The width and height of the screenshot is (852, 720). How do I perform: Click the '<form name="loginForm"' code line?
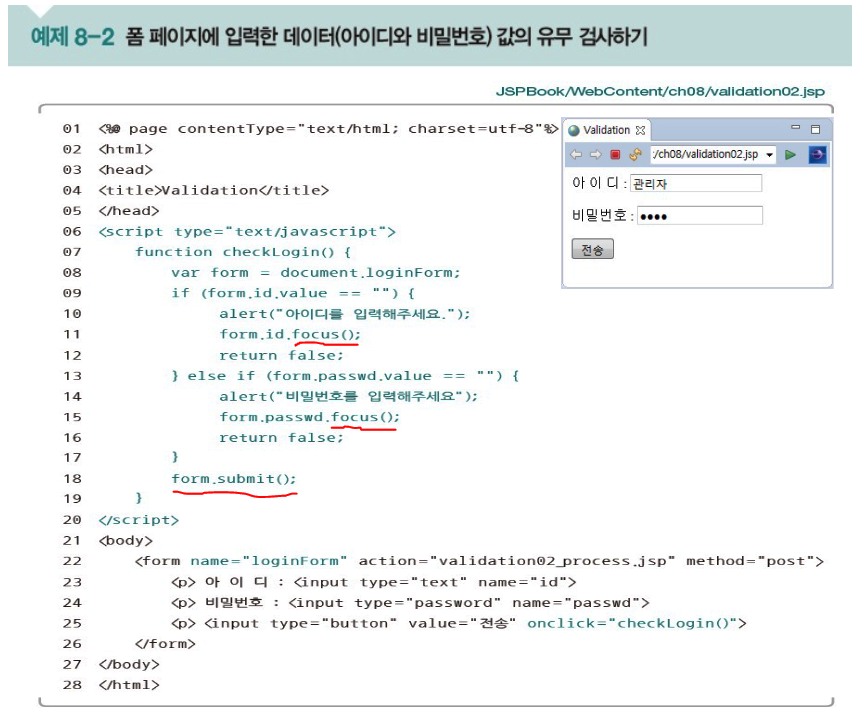pos(479,561)
